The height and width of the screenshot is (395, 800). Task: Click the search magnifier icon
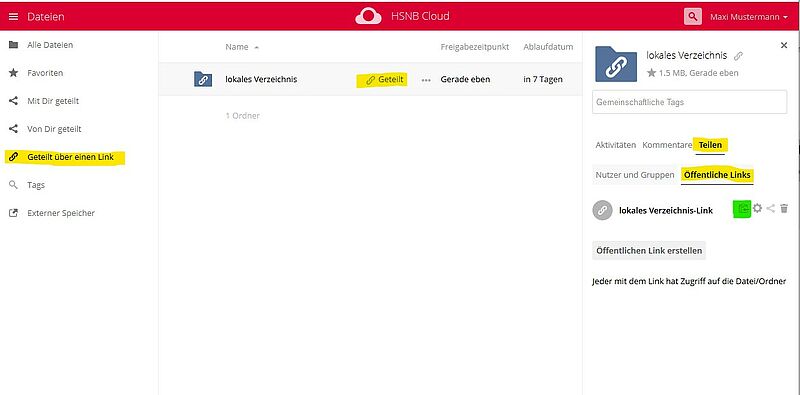[x=692, y=17]
